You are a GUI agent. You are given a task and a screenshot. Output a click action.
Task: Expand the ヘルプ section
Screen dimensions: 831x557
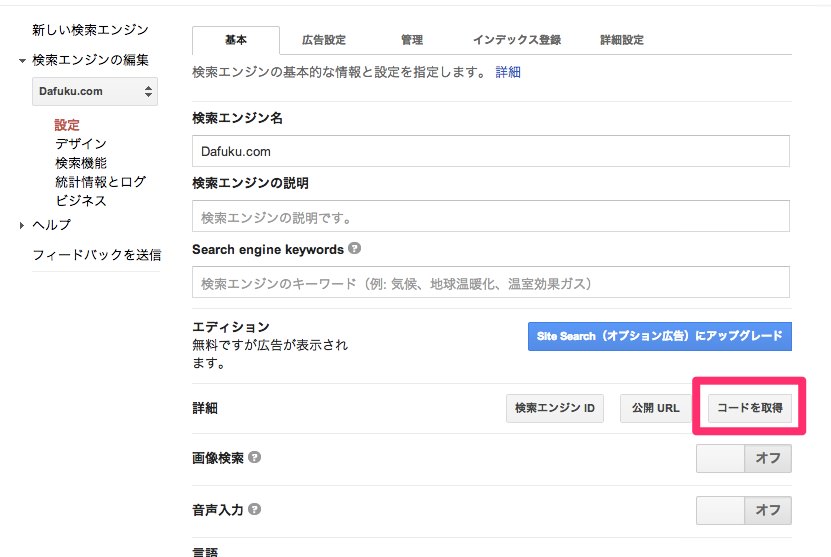tap(22, 225)
